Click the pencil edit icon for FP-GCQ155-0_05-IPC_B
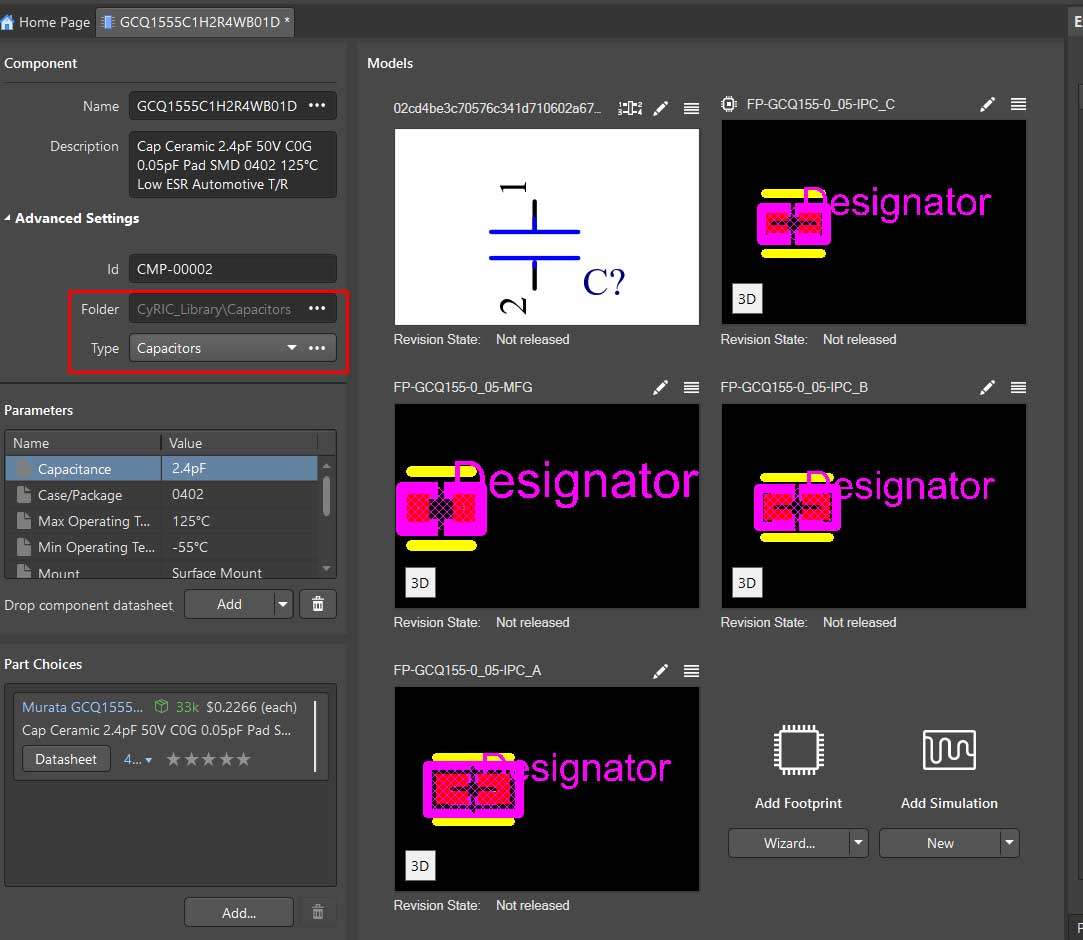The width and height of the screenshot is (1083, 940). coord(987,388)
